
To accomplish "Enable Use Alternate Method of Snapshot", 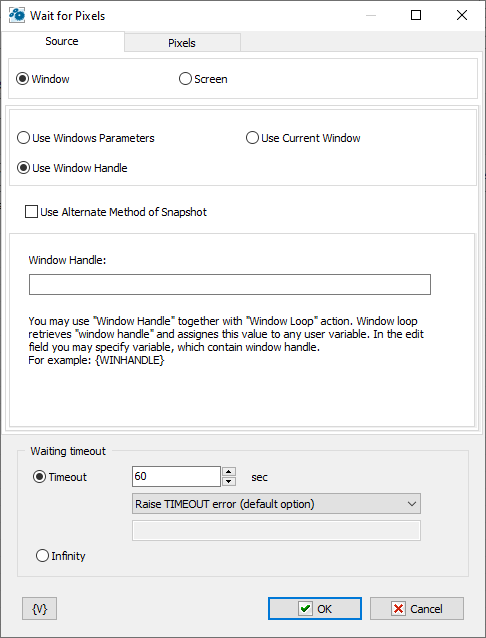I will pos(31,212).
